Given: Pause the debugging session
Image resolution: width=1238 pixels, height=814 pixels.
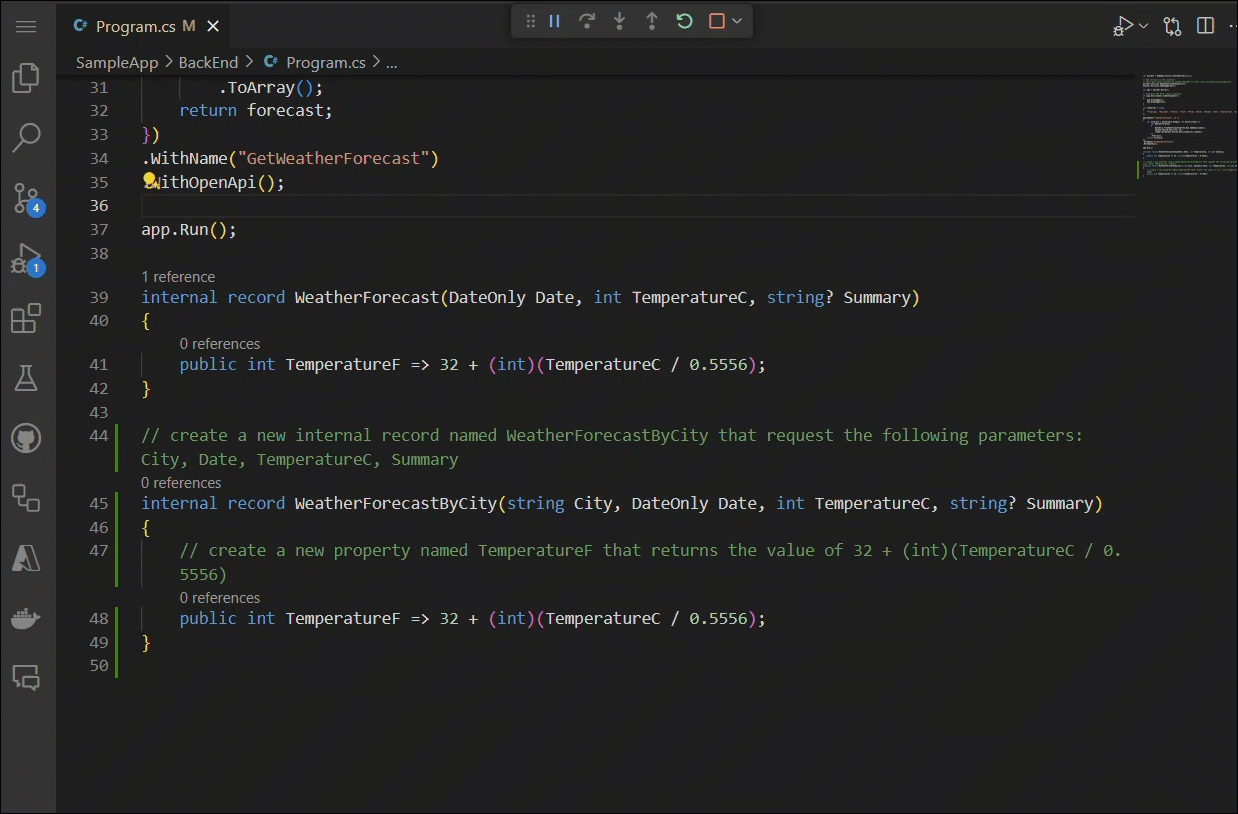Looking at the screenshot, I should tap(554, 21).
